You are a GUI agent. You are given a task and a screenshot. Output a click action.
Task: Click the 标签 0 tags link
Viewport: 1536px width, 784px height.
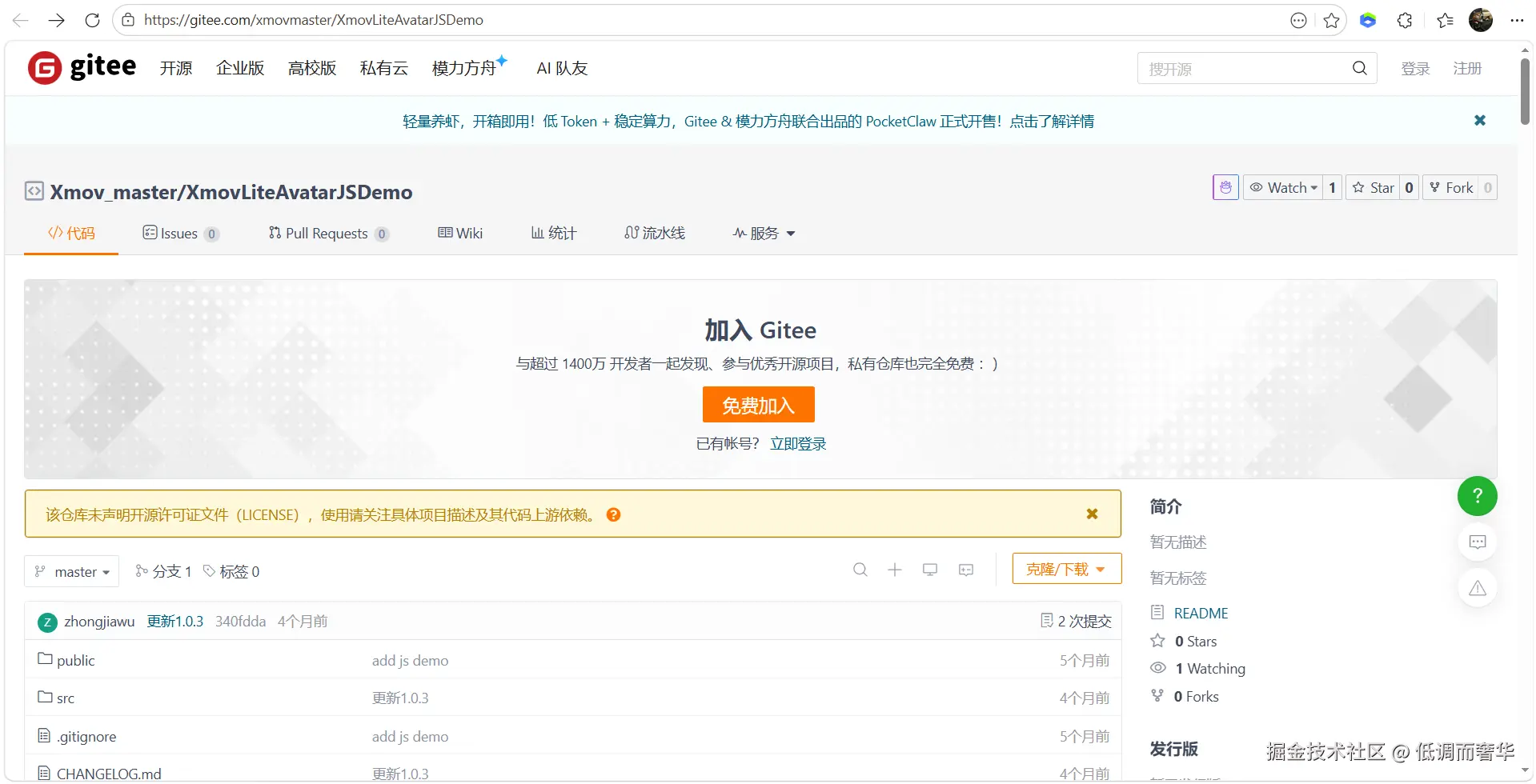(231, 571)
